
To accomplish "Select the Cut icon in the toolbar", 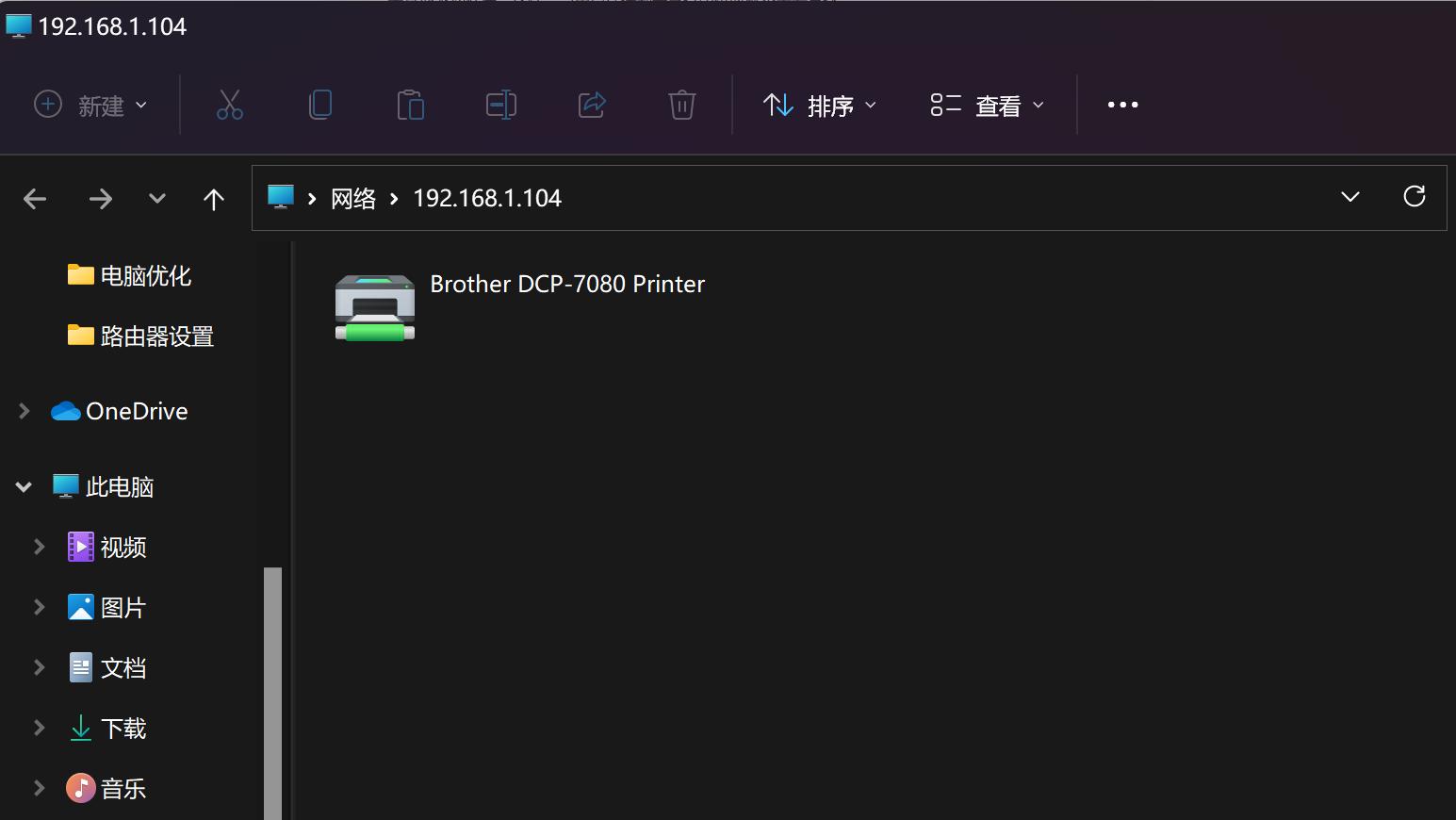I will (230, 105).
